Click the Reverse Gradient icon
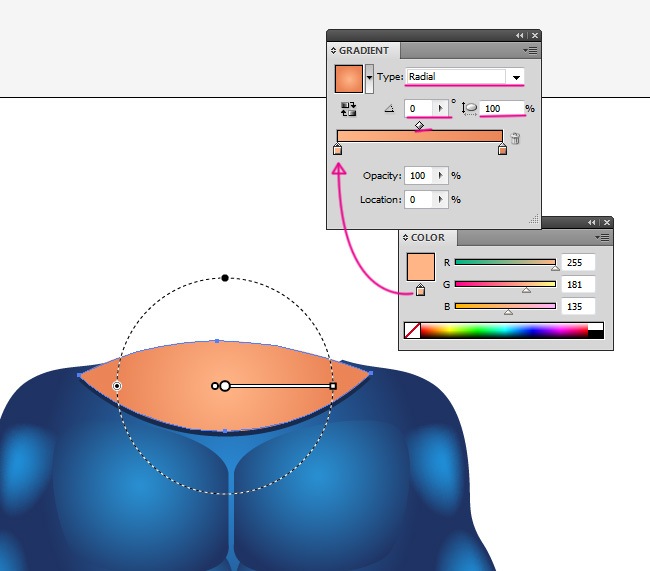 tap(349, 108)
